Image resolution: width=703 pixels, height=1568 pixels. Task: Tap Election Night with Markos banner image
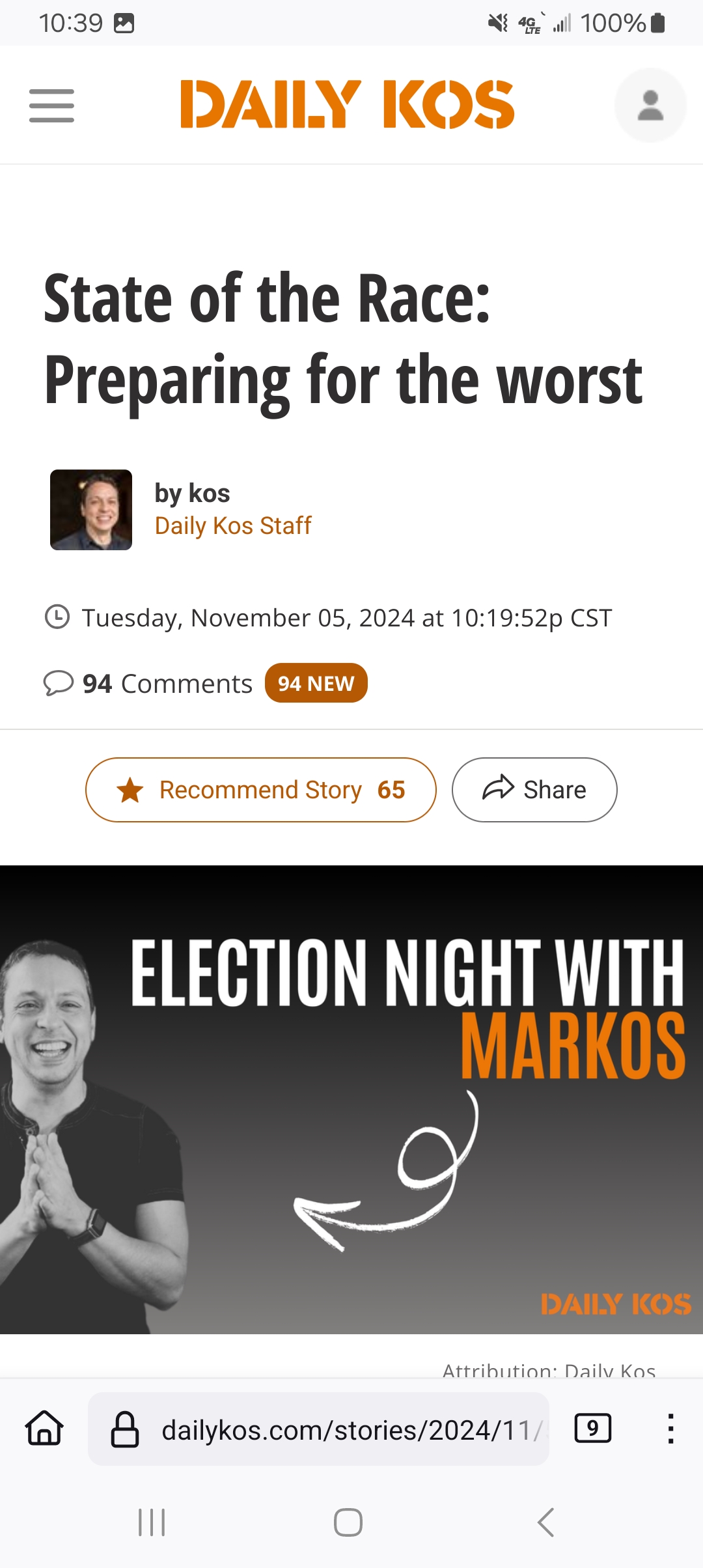351,1099
